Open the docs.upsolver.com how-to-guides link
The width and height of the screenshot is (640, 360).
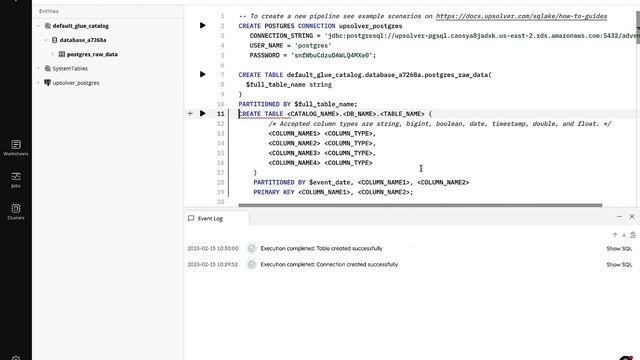click(x=521, y=16)
